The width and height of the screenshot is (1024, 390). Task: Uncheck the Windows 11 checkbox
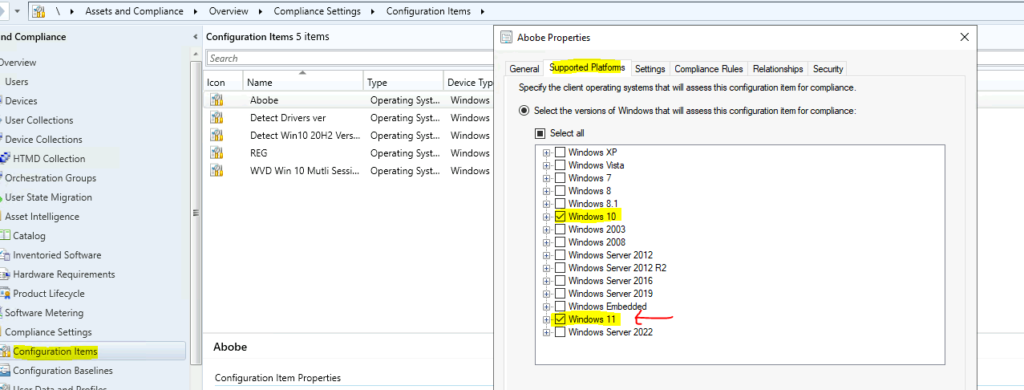pyautogui.click(x=560, y=319)
